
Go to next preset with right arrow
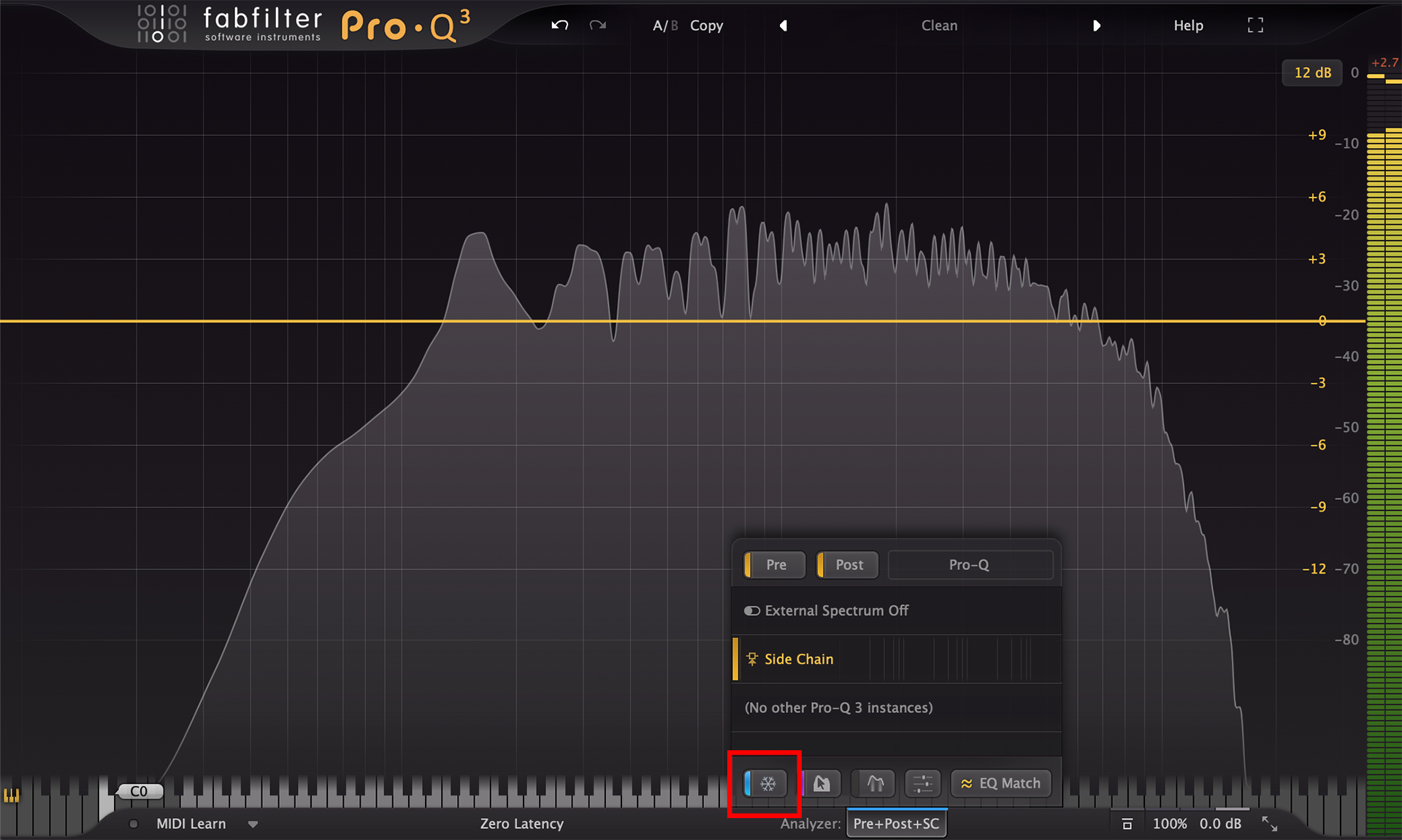click(1096, 26)
